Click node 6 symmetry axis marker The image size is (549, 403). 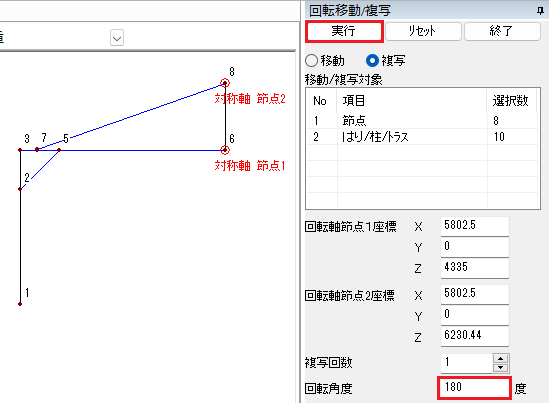[x=225, y=150]
